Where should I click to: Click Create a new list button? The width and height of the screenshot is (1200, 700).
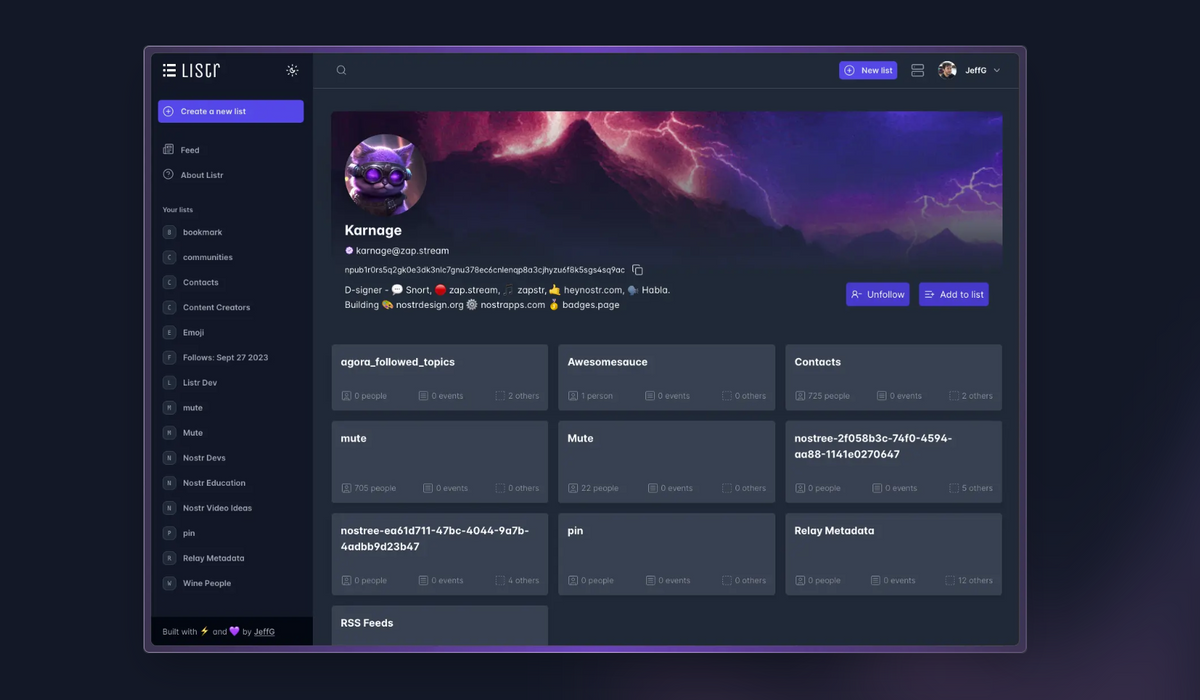[230, 111]
